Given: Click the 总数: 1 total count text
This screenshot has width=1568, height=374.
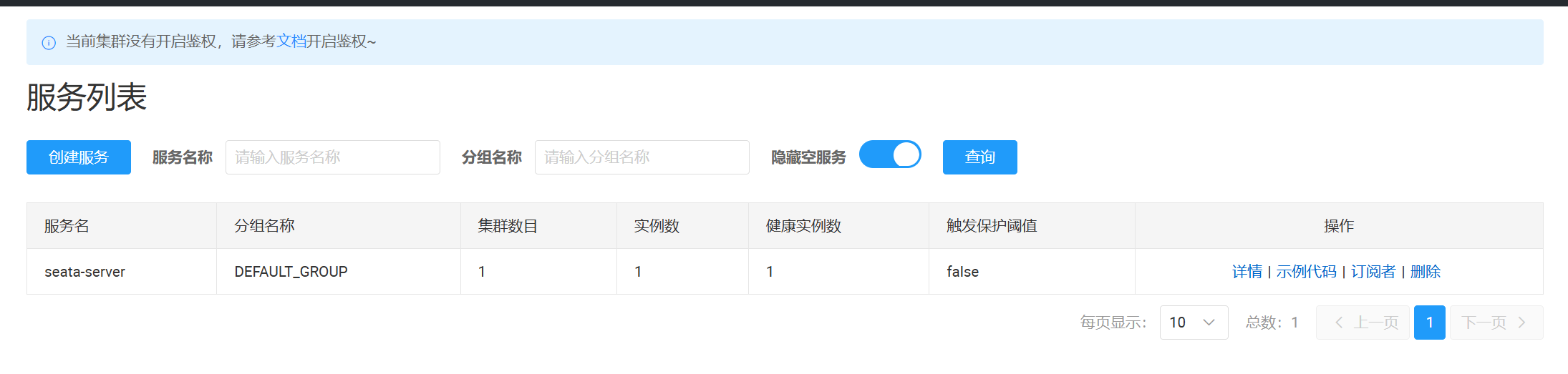Looking at the screenshot, I should click(x=1272, y=323).
